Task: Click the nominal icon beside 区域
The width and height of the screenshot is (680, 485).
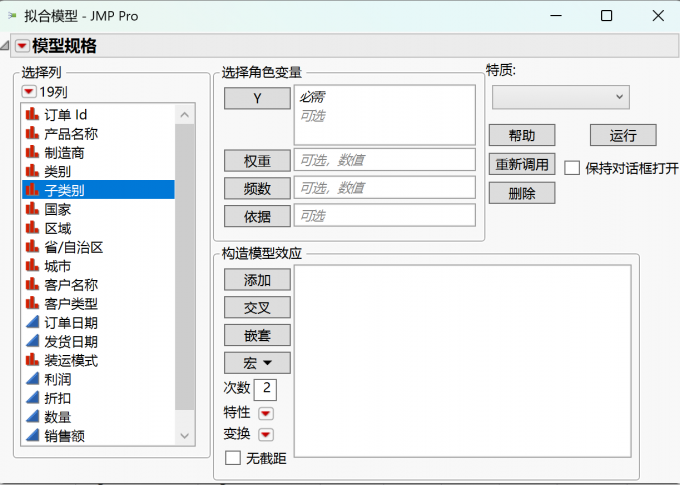Action: click(x=32, y=227)
